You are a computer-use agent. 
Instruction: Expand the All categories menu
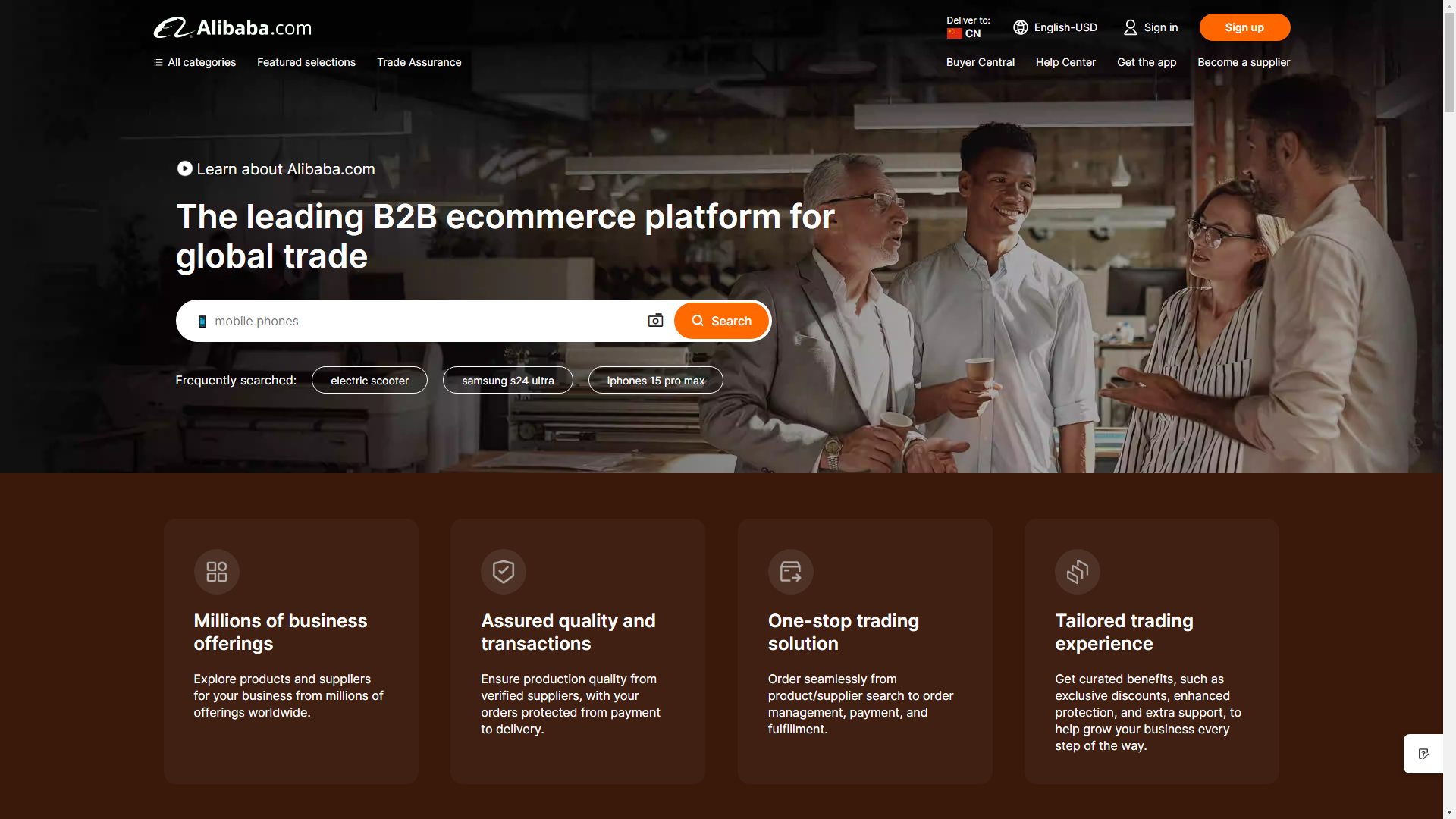195,62
